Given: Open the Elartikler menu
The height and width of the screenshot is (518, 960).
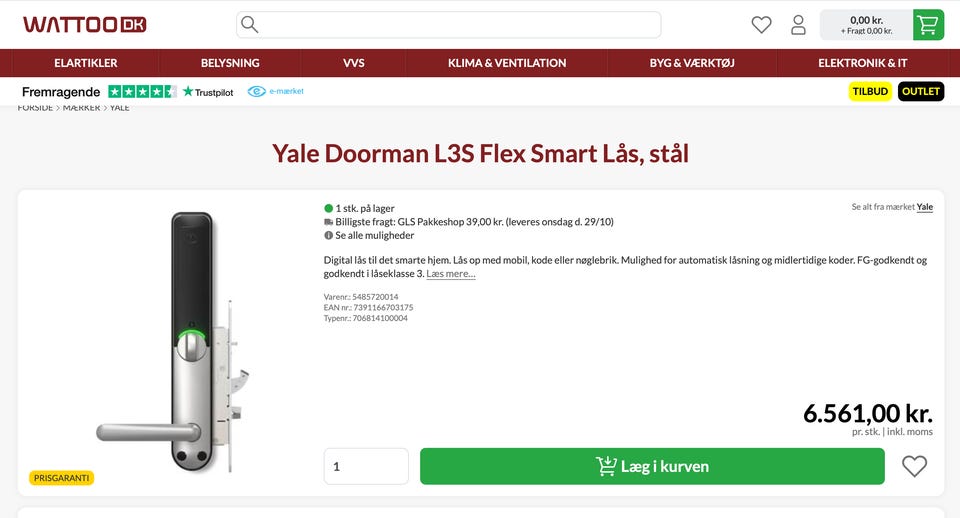Looking at the screenshot, I should [85, 63].
